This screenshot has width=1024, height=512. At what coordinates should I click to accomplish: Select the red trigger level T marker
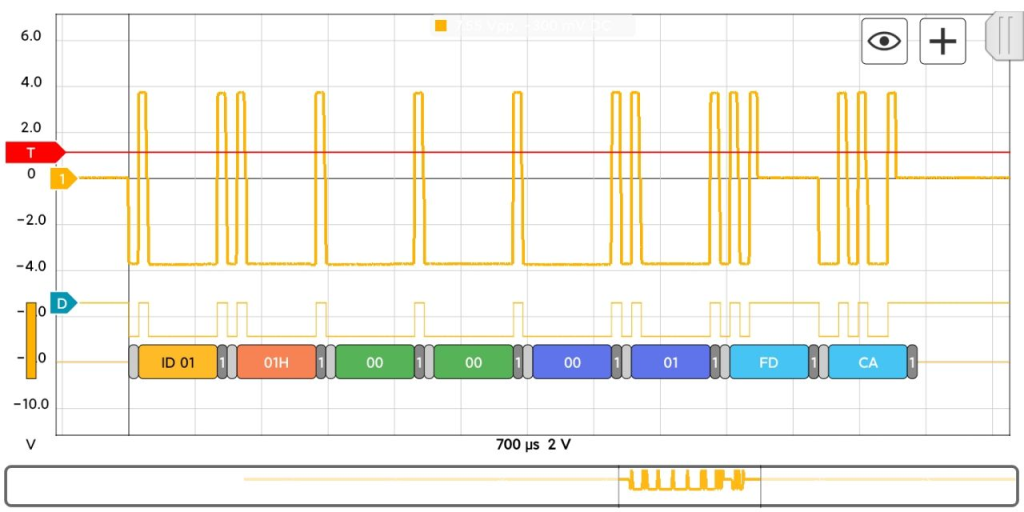(x=33, y=152)
